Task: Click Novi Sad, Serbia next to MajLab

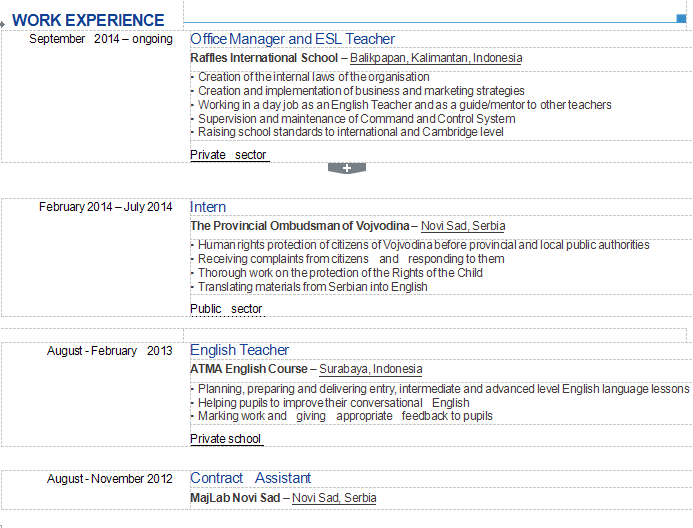Action: click(334, 498)
